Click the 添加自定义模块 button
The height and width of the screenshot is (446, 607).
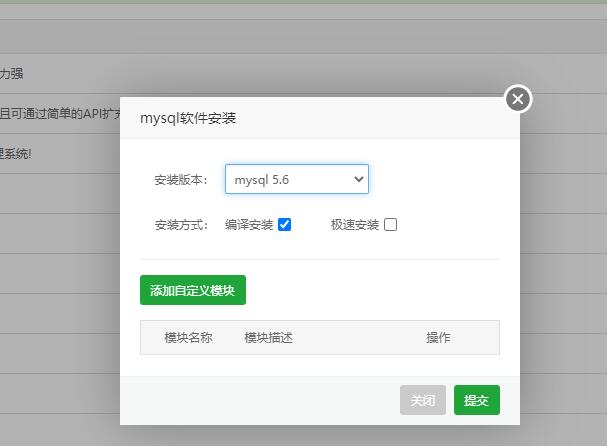(x=193, y=290)
